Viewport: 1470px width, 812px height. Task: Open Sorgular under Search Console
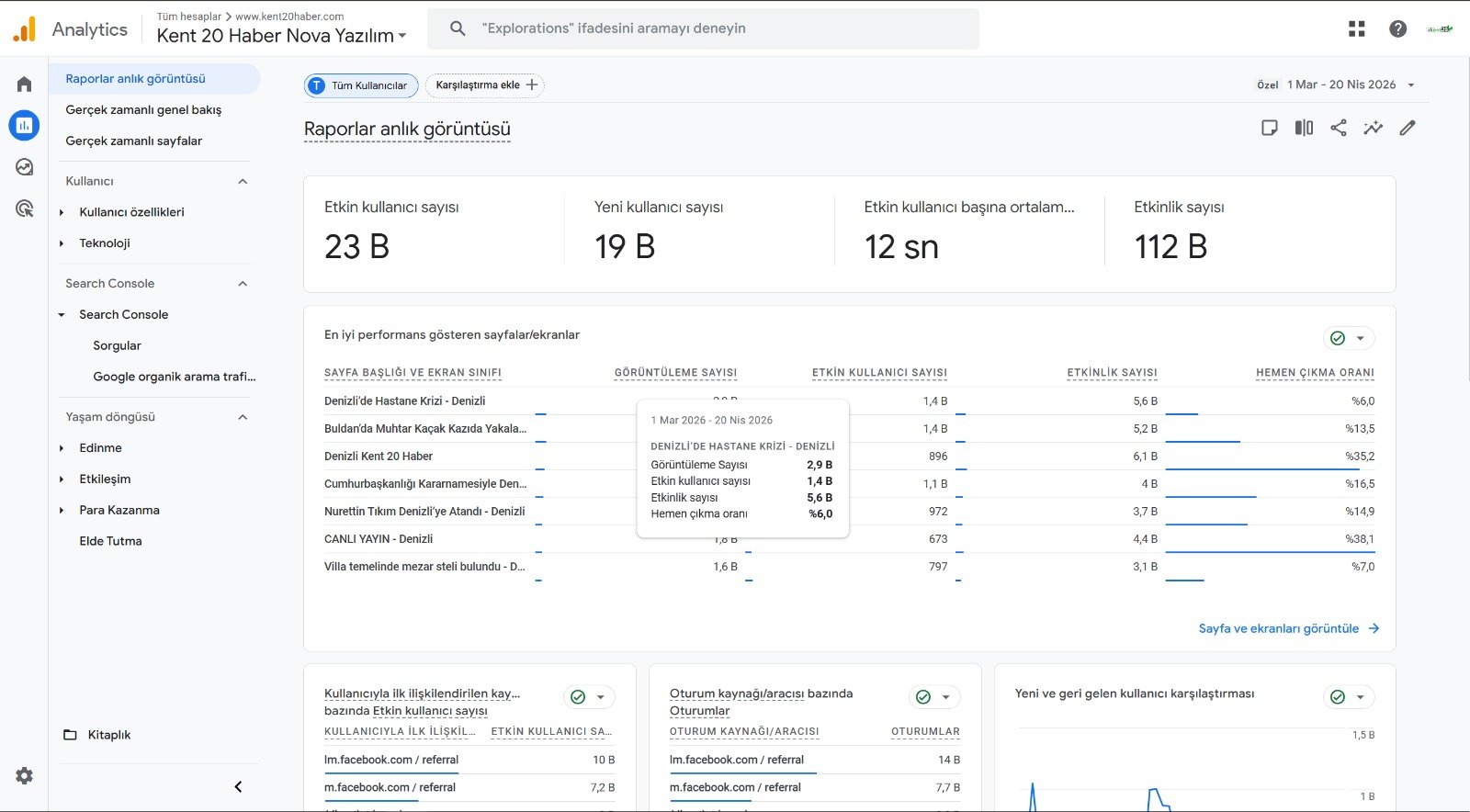[x=117, y=345]
